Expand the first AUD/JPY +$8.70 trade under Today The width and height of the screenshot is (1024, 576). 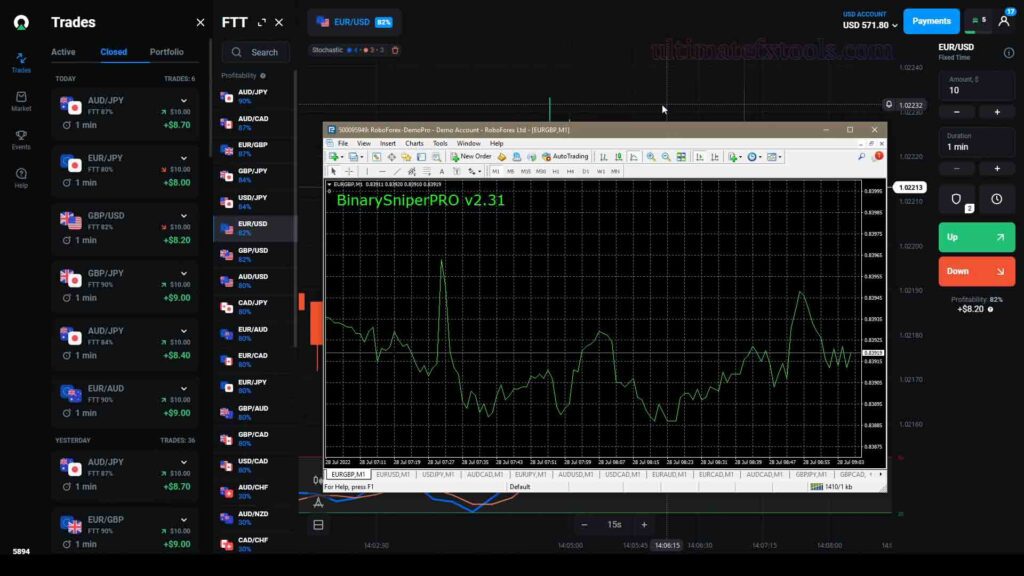point(184,101)
